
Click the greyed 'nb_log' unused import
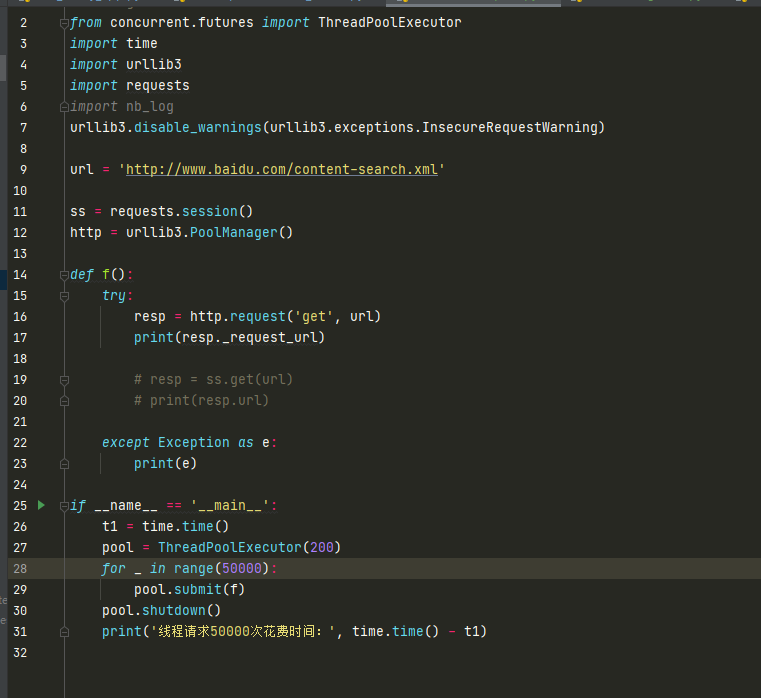click(149, 106)
